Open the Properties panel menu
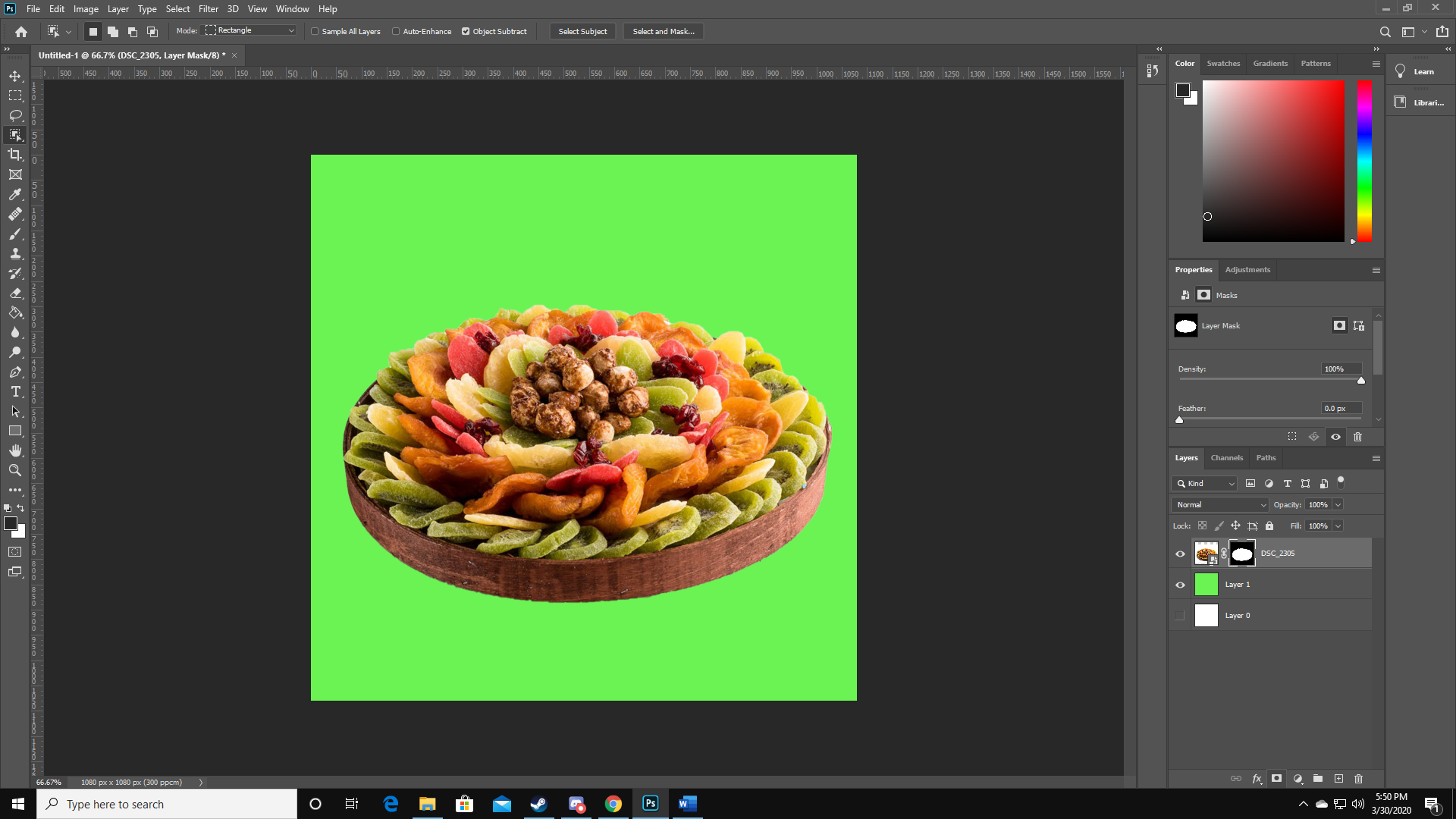Image resolution: width=1456 pixels, height=819 pixels. point(1376,270)
